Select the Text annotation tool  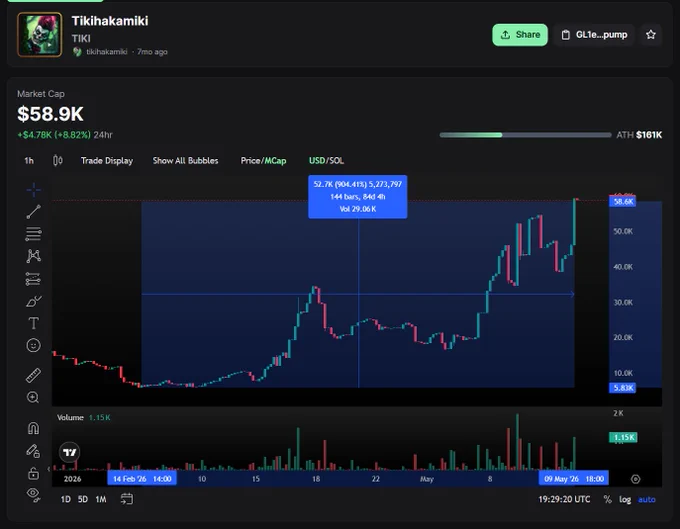coord(33,323)
